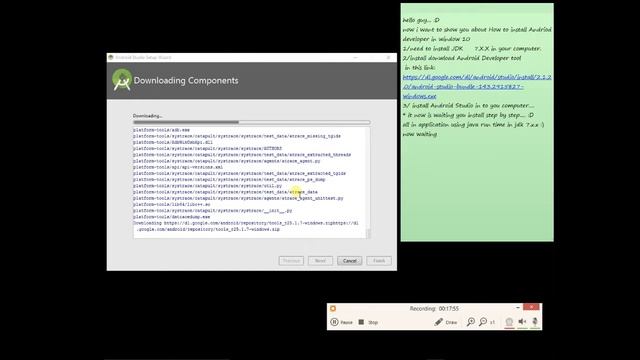Click the 'Downloading...' status label
This screenshot has width=640, height=360.
coord(147,116)
